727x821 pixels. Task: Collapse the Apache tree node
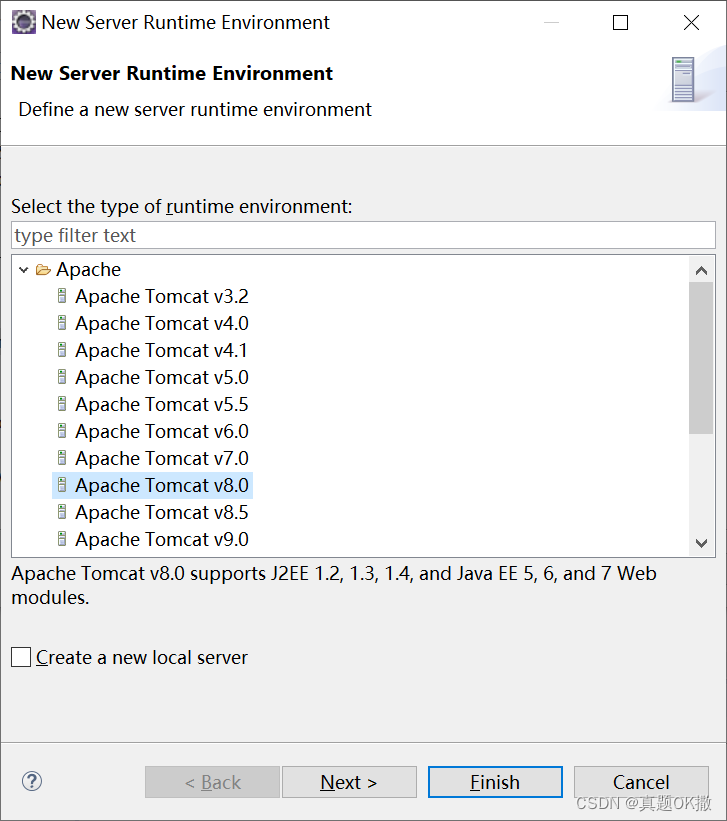click(x=24, y=270)
